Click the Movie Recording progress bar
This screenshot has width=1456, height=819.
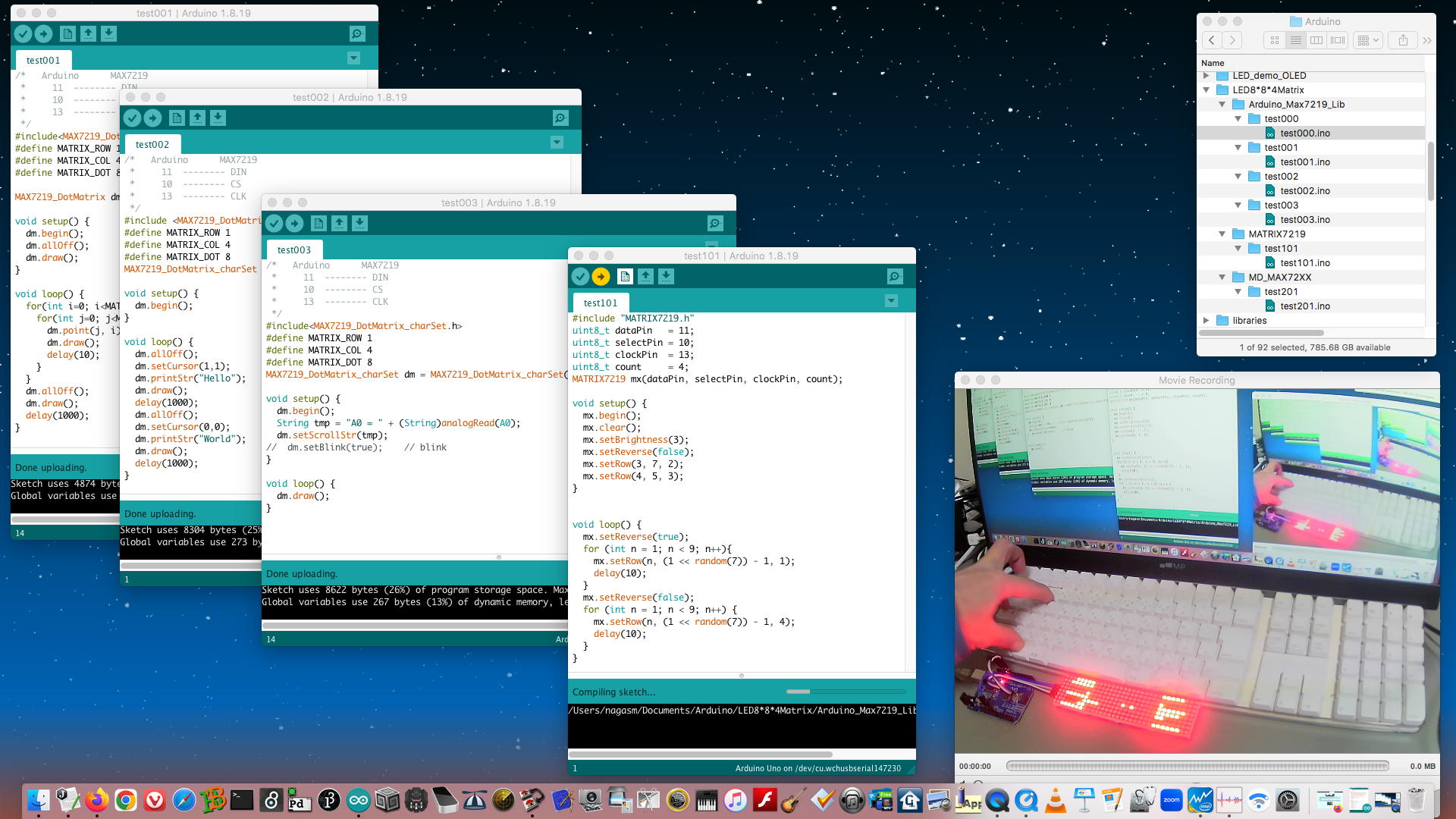point(1197,766)
